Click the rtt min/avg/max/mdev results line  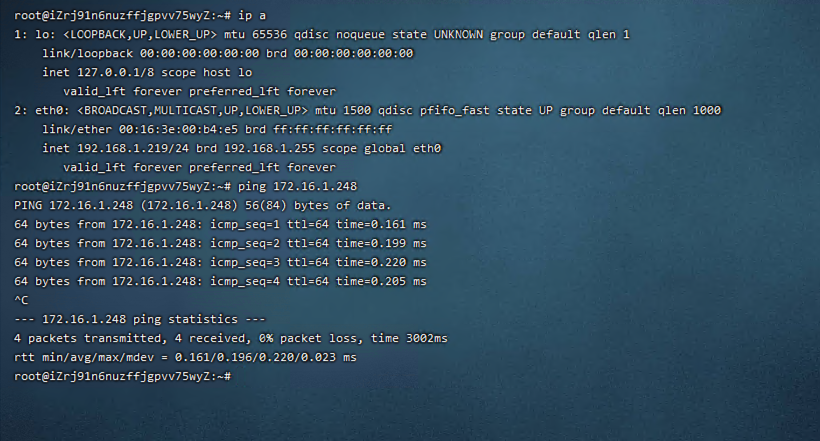185,357
